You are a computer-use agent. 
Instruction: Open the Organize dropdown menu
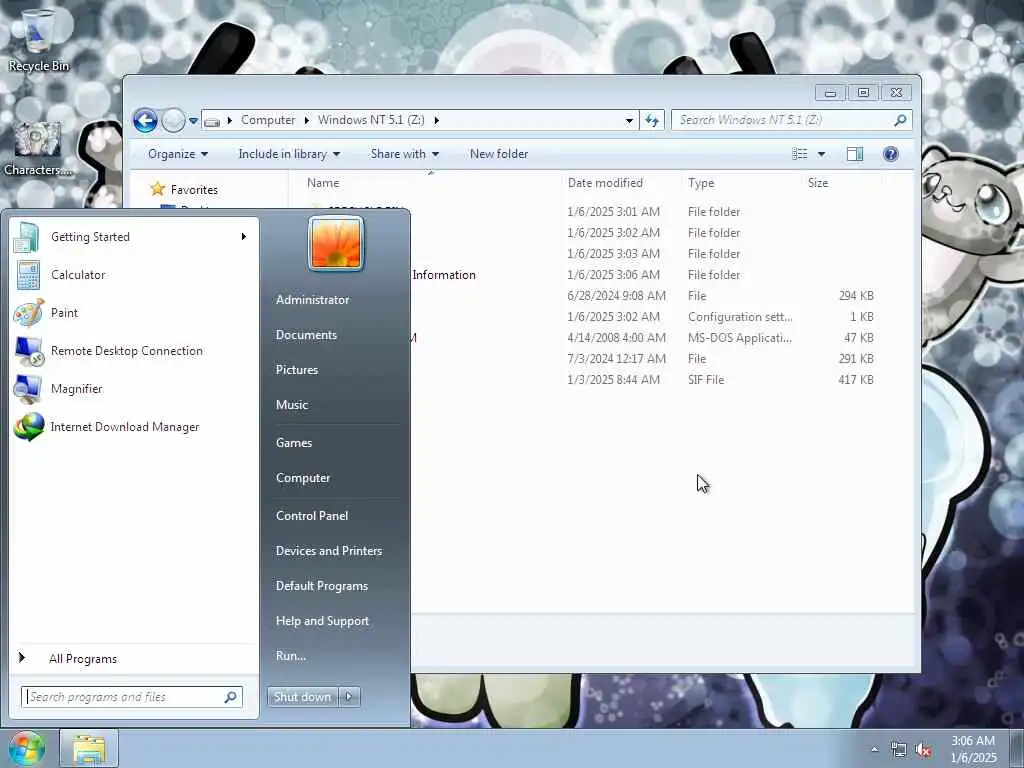click(178, 154)
